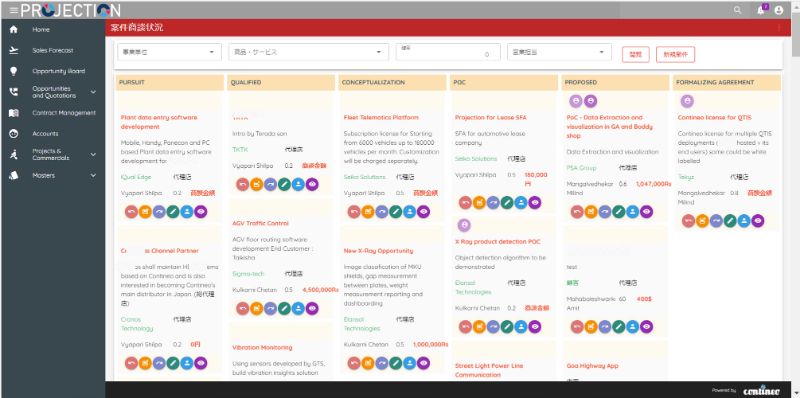Click the Accounts face icon in sidebar
The image size is (800, 398).
pyautogui.click(x=14, y=134)
